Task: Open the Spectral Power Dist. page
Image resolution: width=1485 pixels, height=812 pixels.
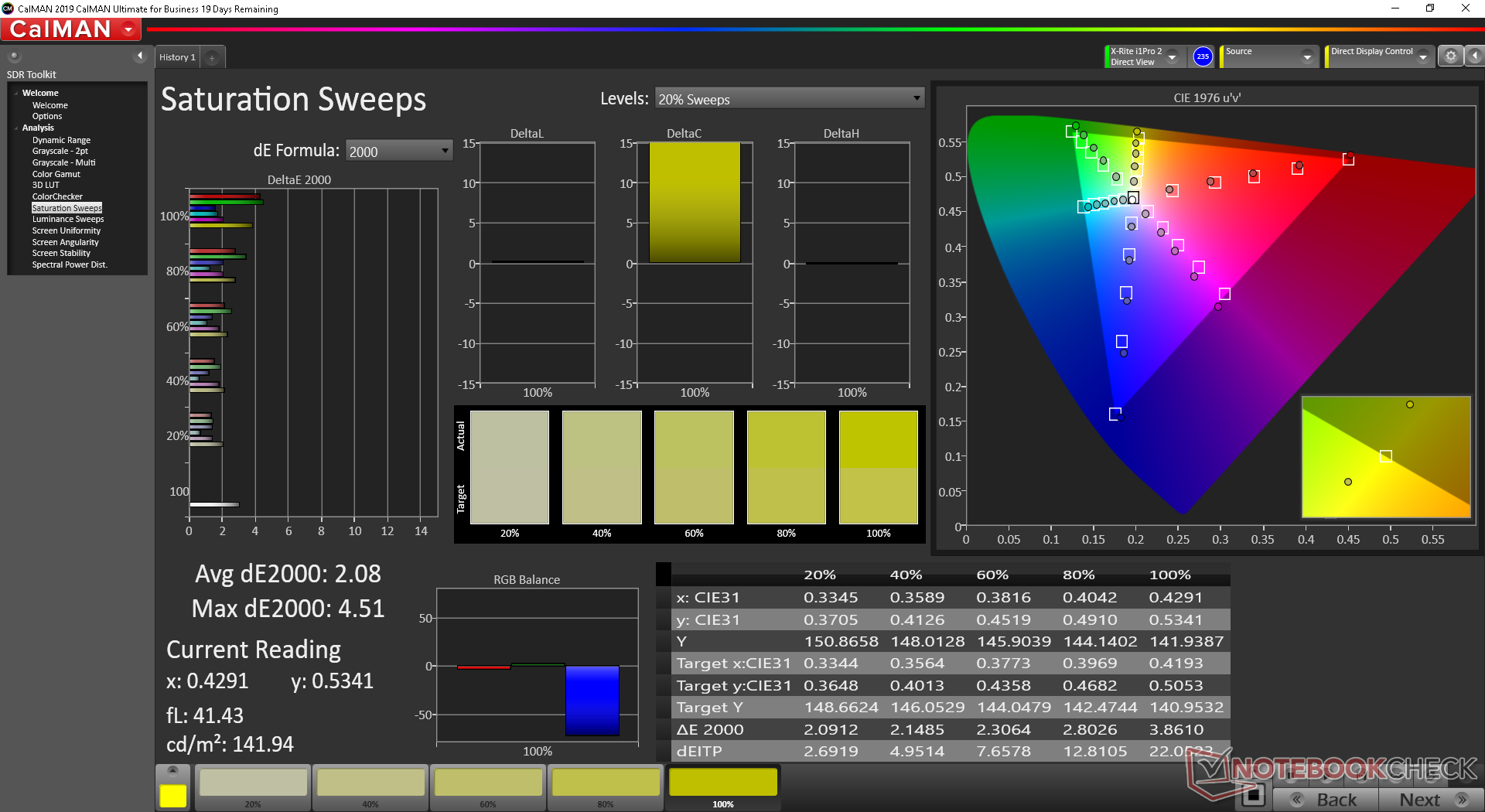Action: click(70, 264)
